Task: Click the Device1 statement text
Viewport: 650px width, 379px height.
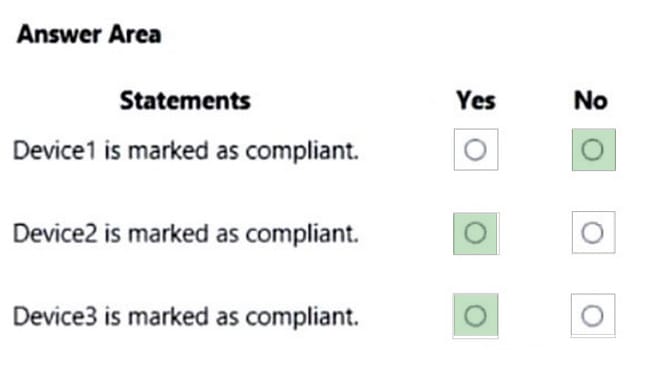Action: click(x=186, y=151)
